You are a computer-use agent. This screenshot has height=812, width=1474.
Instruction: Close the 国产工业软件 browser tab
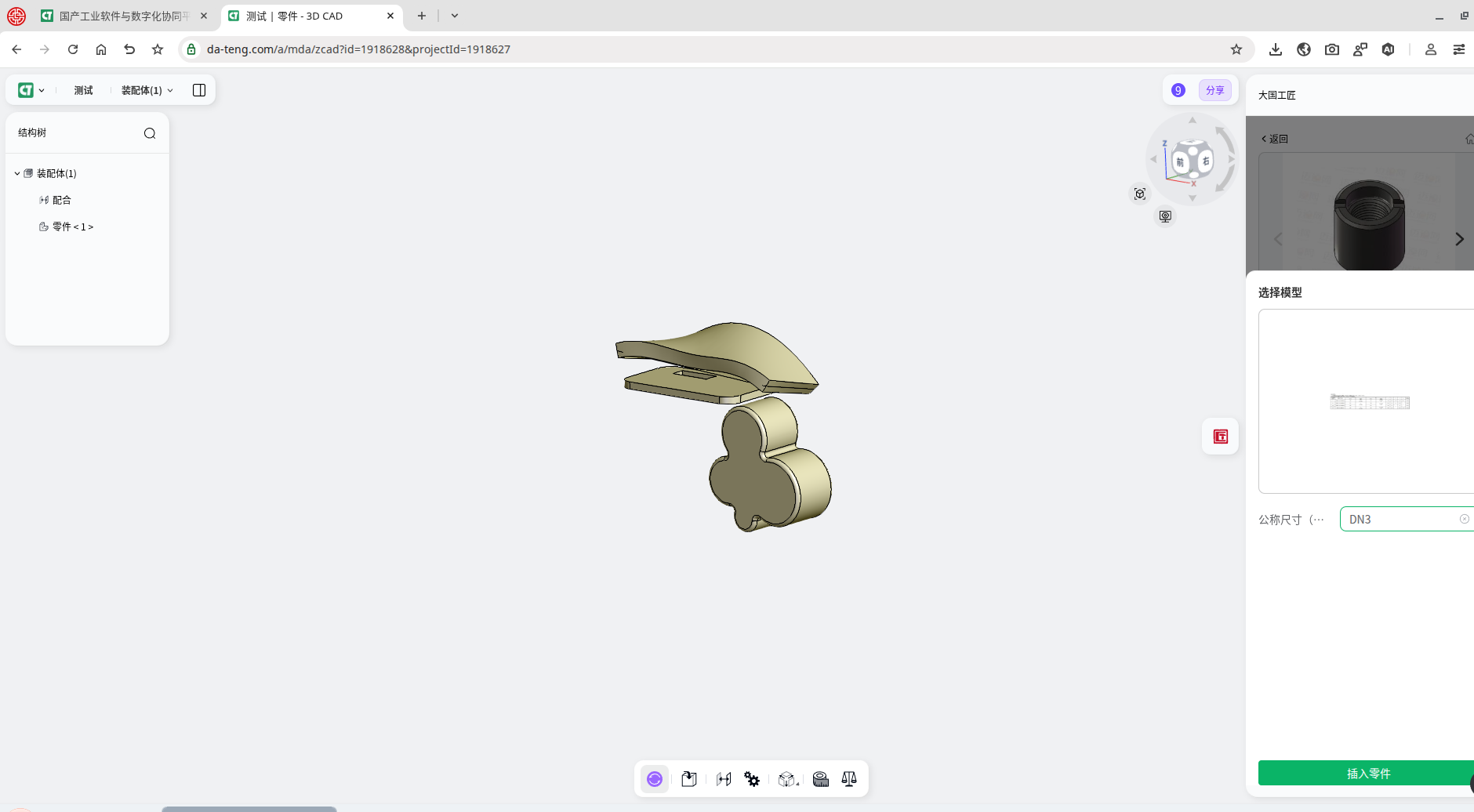point(204,16)
